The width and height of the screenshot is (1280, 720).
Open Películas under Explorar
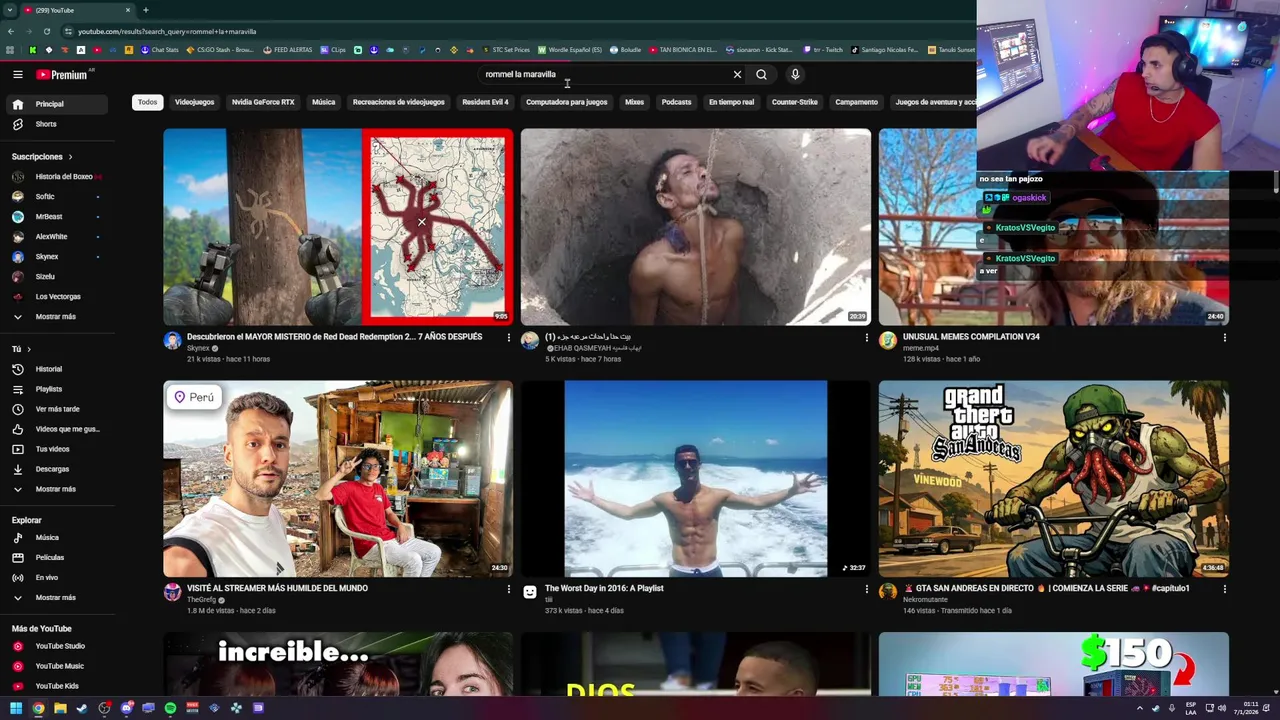tap(57, 557)
